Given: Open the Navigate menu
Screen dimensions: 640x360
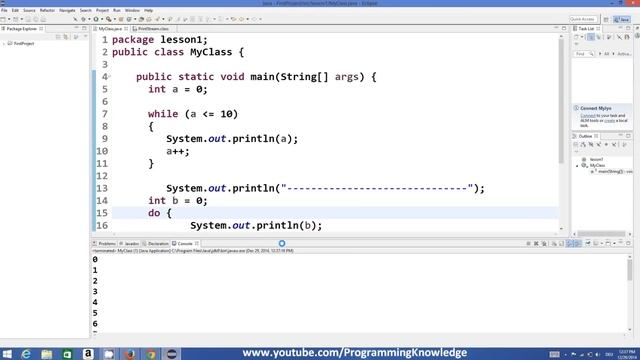Looking at the screenshot, I should pos(67,10).
